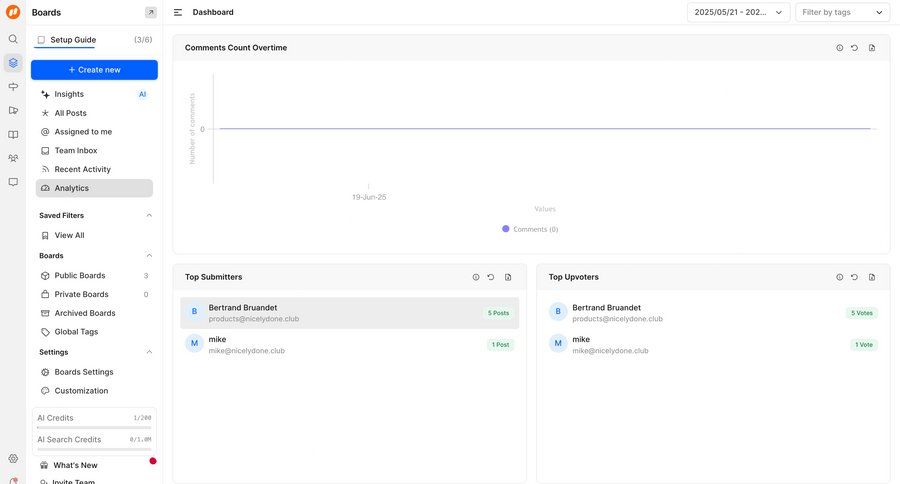
Task: Toggle Comments series in chart legend
Action: pyautogui.click(x=530, y=229)
